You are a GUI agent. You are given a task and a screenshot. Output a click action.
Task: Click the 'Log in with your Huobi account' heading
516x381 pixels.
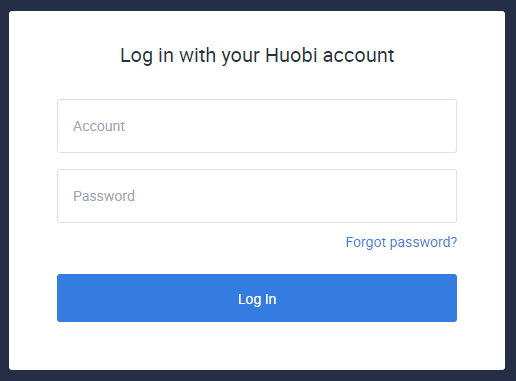pos(257,56)
